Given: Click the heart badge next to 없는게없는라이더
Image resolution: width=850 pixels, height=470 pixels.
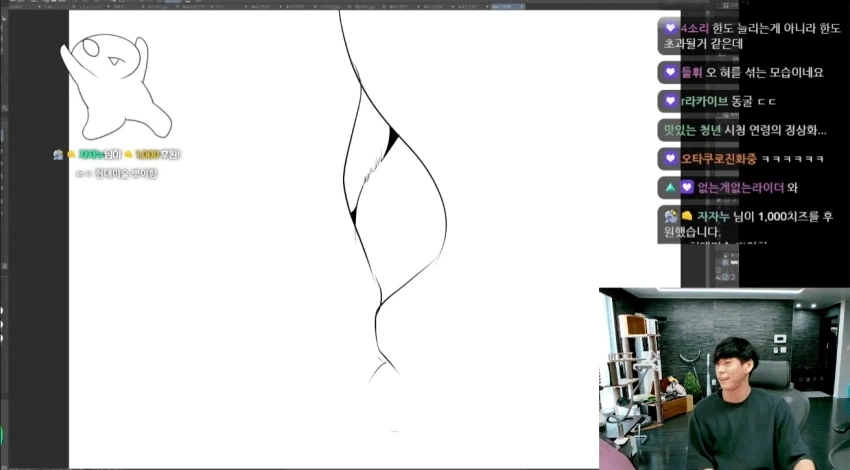Looking at the screenshot, I should coord(687,188).
